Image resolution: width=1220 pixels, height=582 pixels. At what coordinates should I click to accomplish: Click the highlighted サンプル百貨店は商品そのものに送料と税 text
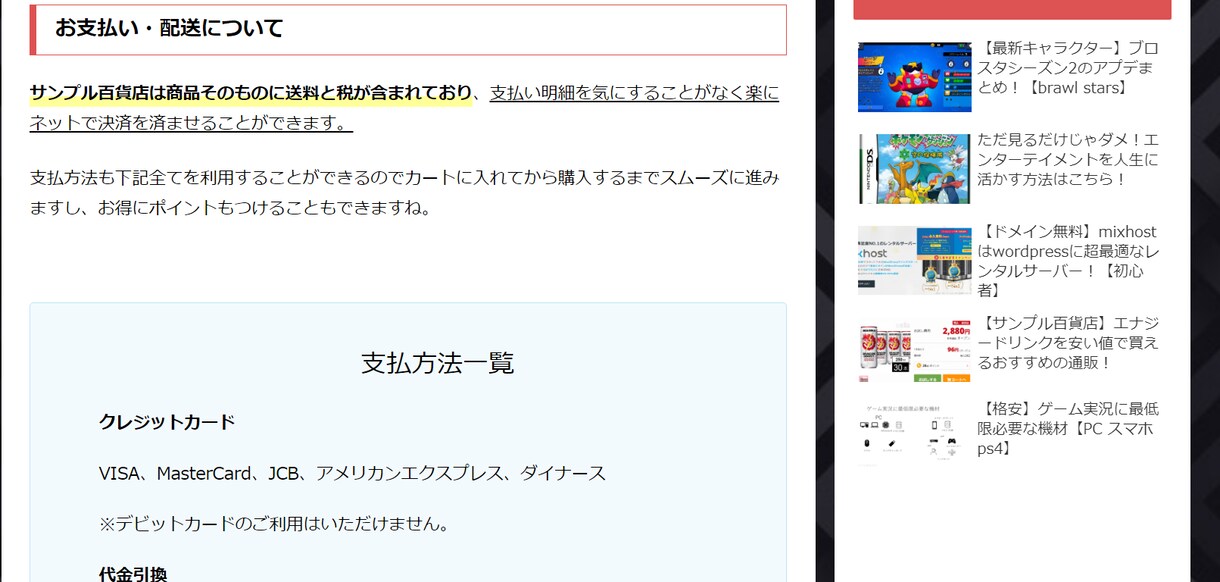(251, 93)
